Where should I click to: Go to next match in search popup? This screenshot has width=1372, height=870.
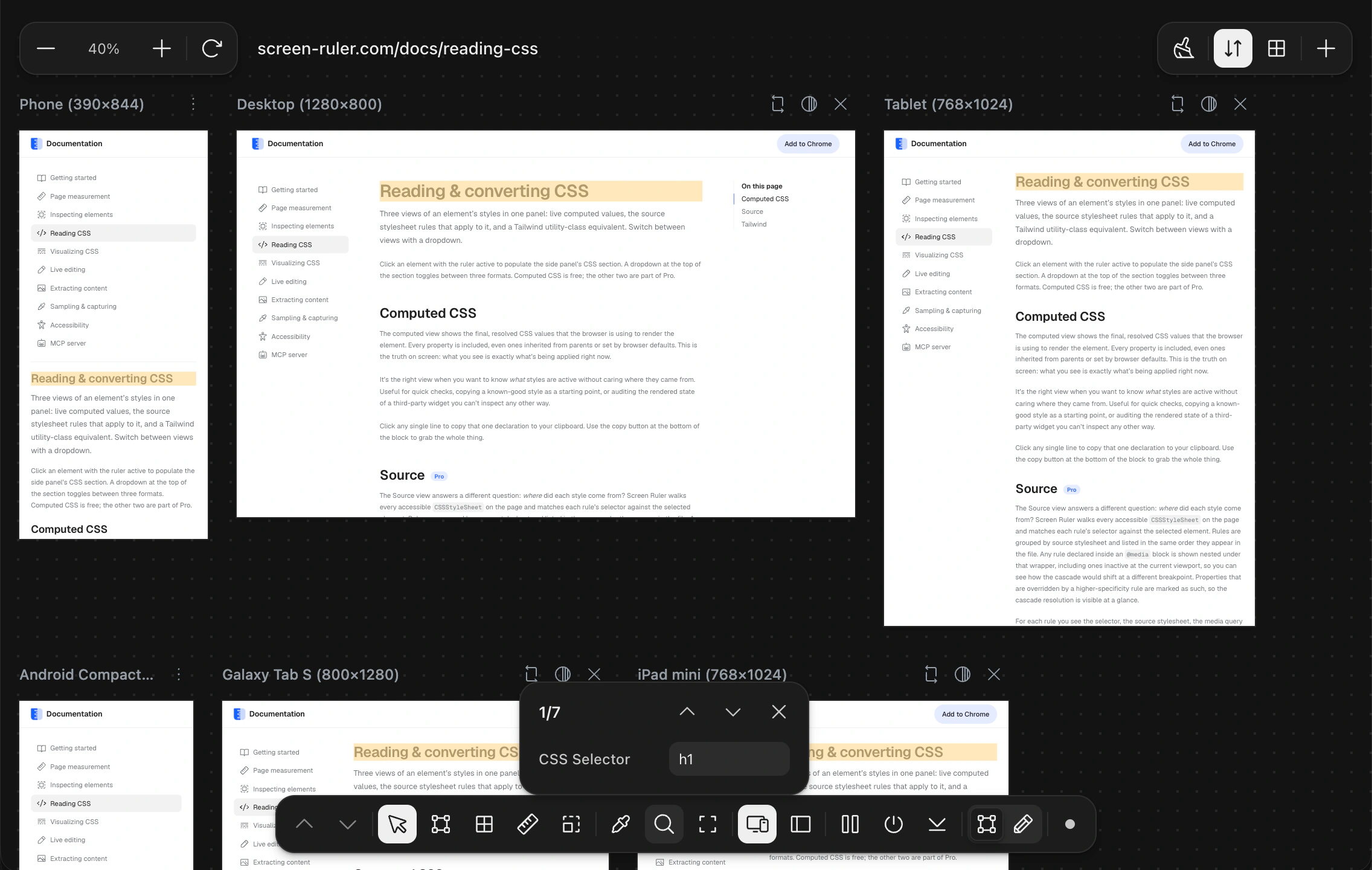click(x=733, y=712)
